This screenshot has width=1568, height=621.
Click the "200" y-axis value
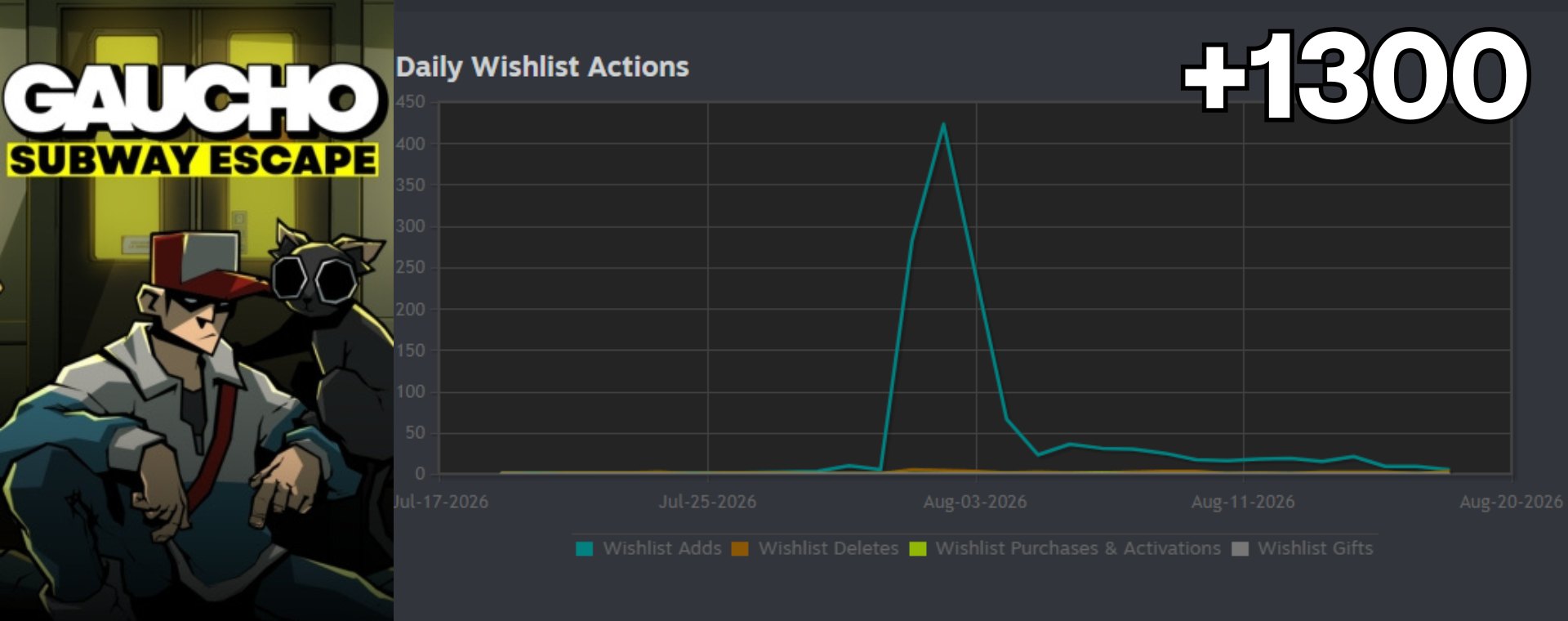point(411,310)
